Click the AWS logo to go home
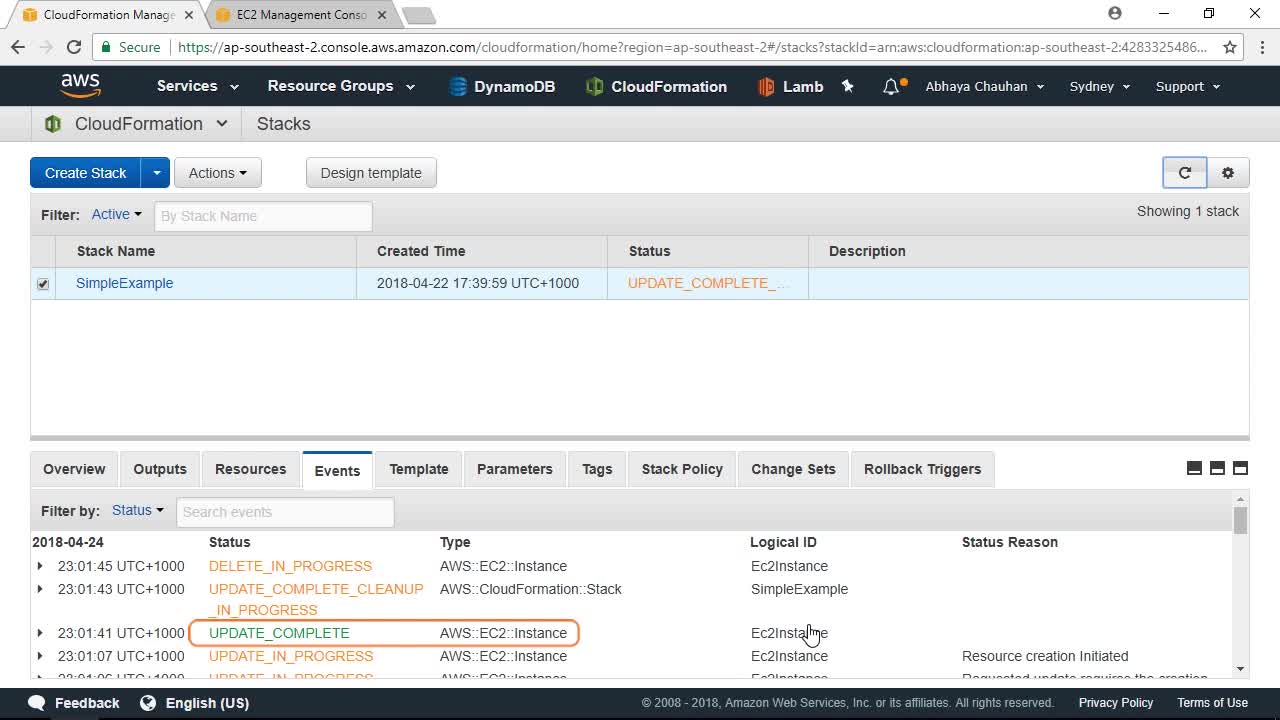This screenshot has height=720, width=1280. (x=80, y=86)
